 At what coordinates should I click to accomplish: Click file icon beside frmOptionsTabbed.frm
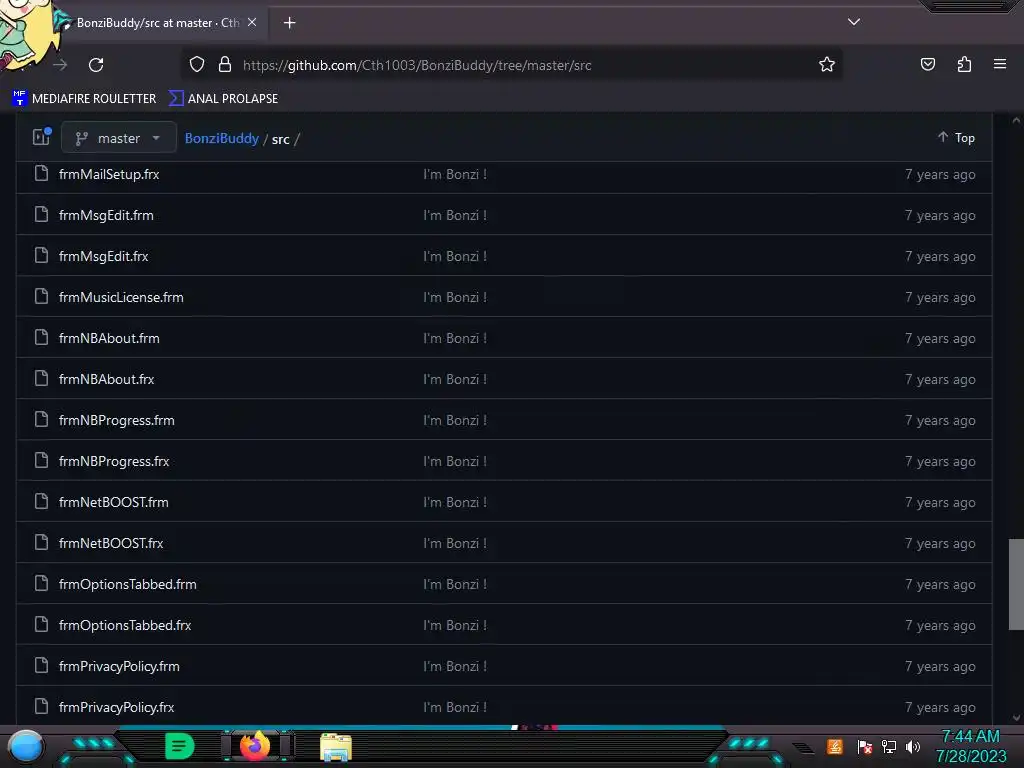(41, 583)
